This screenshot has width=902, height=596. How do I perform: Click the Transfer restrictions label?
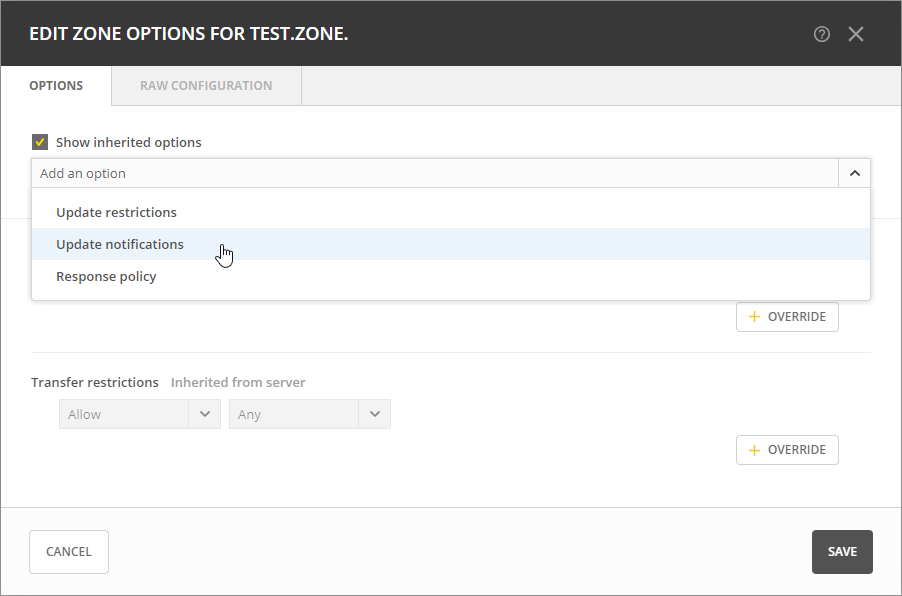pyautogui.click(x=95, y=382)
